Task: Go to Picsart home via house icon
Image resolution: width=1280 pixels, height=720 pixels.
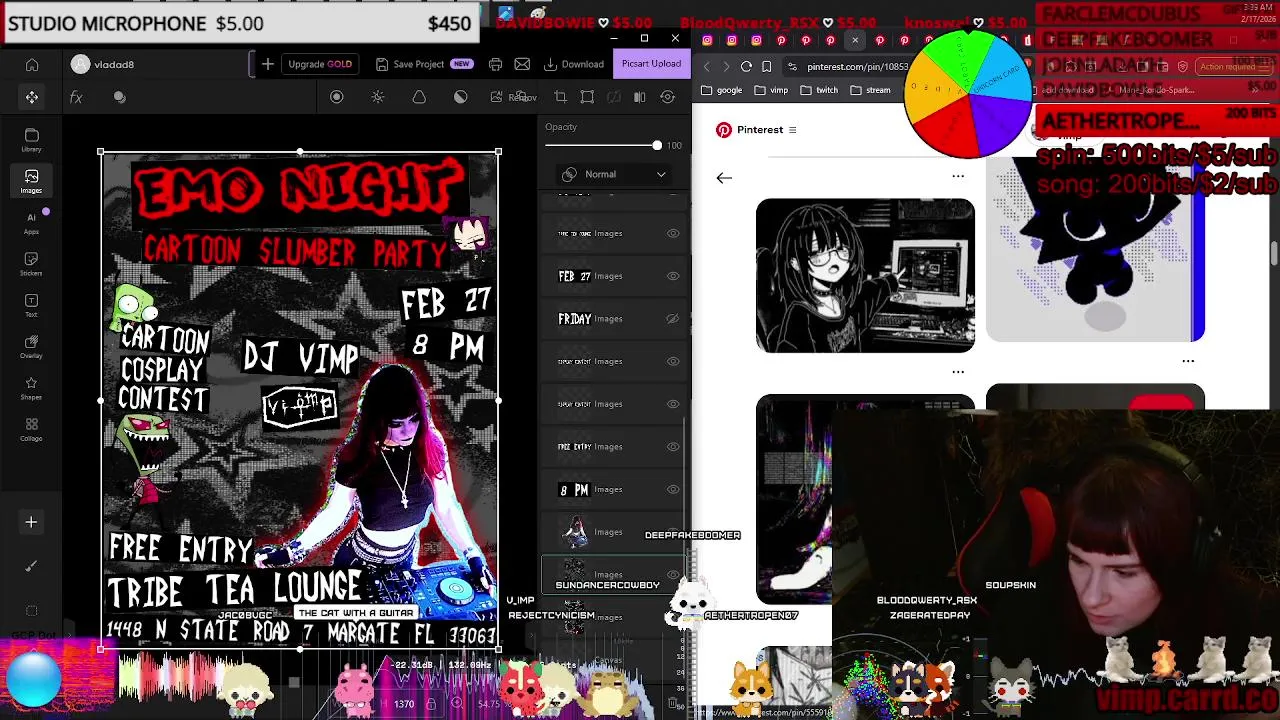Action: pyautogui.click(x=32, y=65)
